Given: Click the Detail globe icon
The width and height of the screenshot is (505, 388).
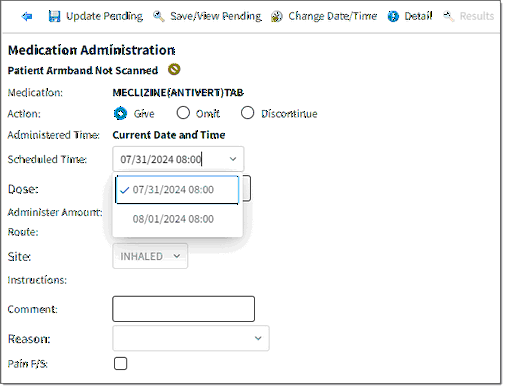Looking at the screenshot, I should coord(393,16).
